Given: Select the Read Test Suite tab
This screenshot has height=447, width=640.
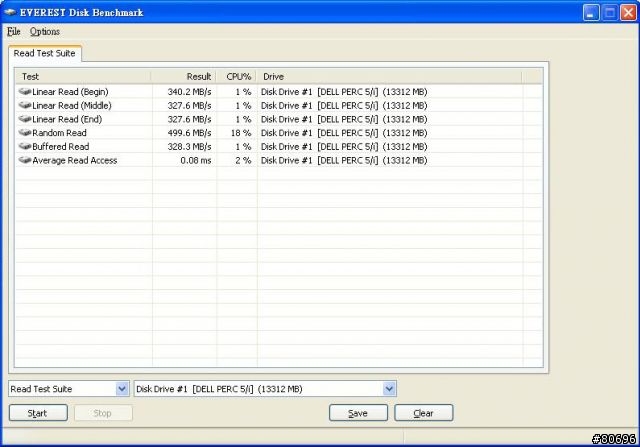Looking at the screenshot, I should 44,53.
